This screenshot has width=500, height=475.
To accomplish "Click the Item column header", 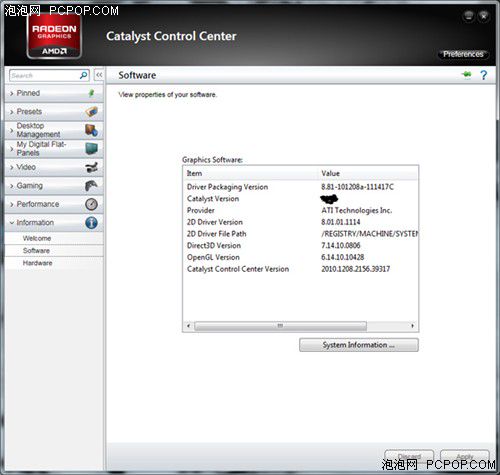I will pos(251,174).
